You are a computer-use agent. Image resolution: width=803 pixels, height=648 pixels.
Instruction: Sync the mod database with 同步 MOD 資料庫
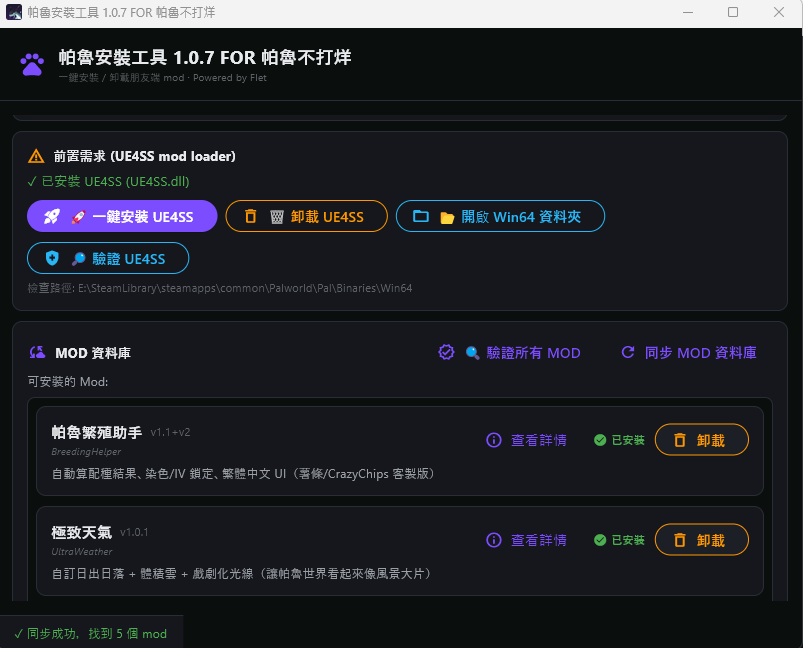689,352
